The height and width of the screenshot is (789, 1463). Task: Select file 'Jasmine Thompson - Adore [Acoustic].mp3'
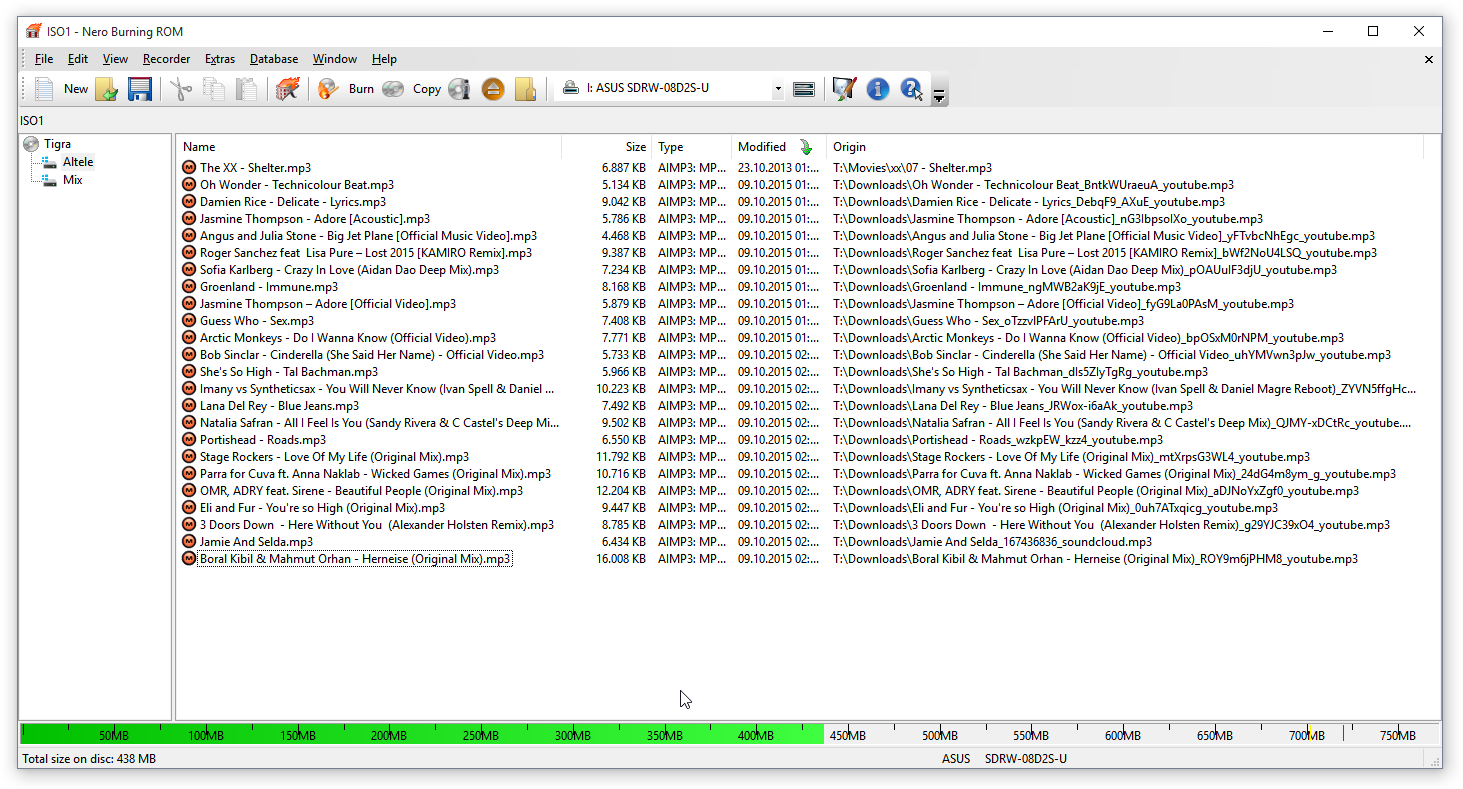coord(315,219)
